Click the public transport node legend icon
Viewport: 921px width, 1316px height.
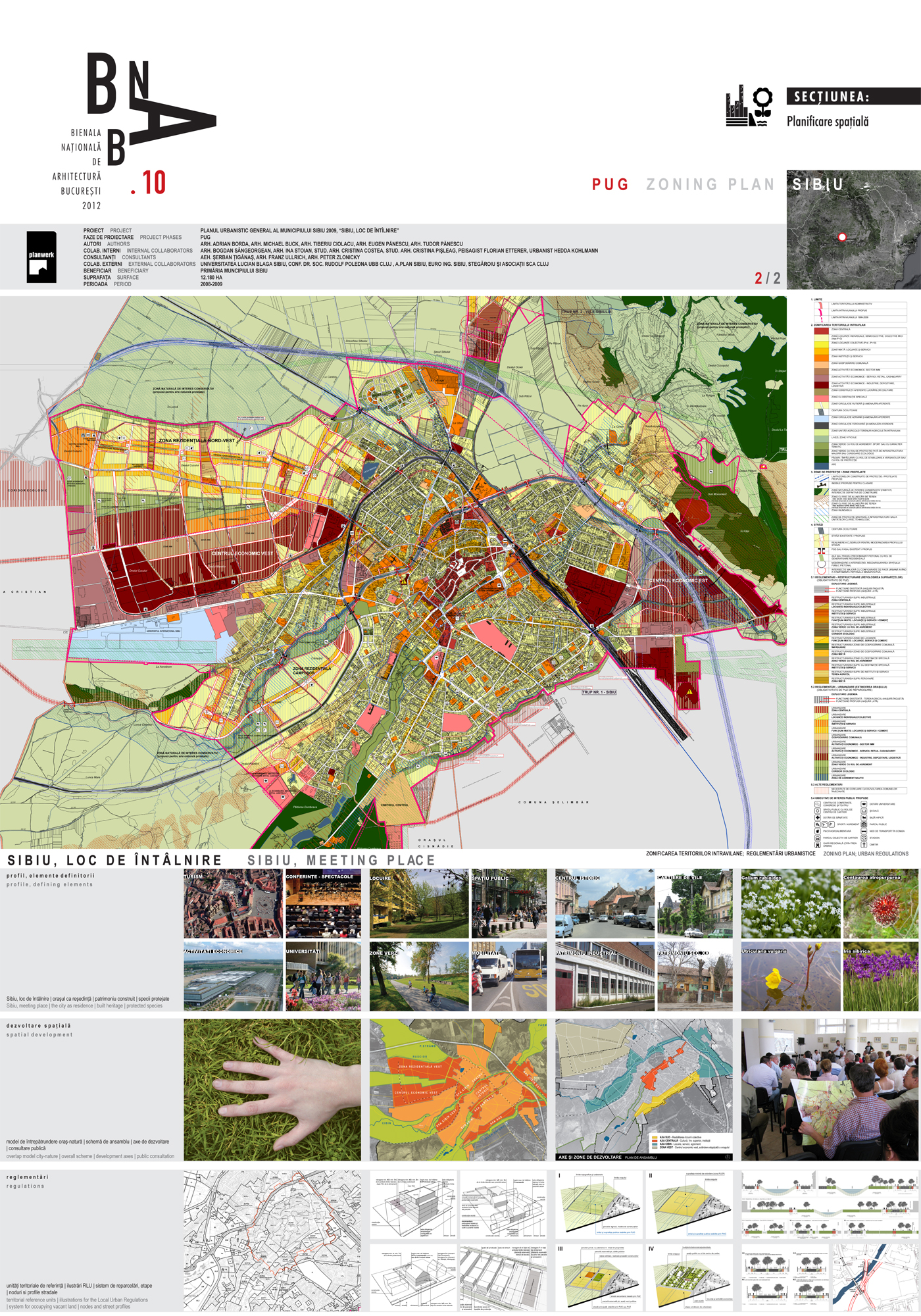[x=864, y=831]
